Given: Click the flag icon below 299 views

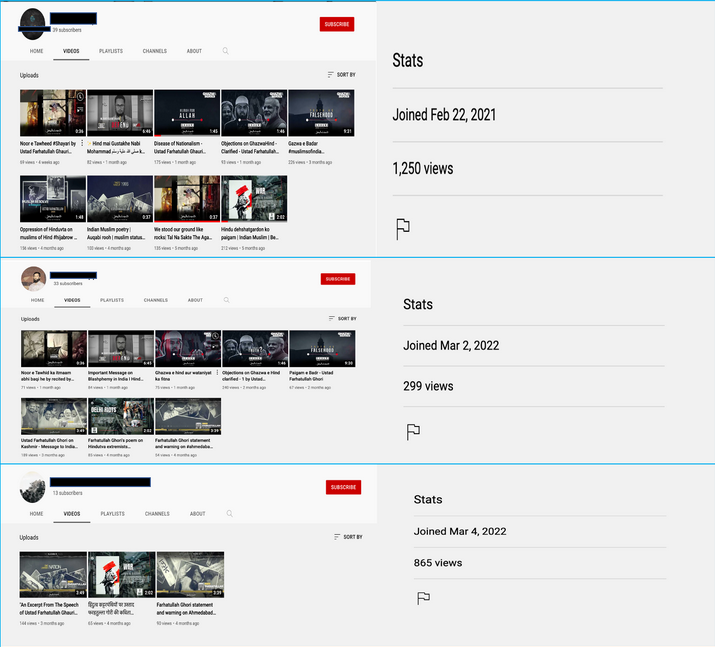Looking at the screenshot, I should [x=413, y=432].
